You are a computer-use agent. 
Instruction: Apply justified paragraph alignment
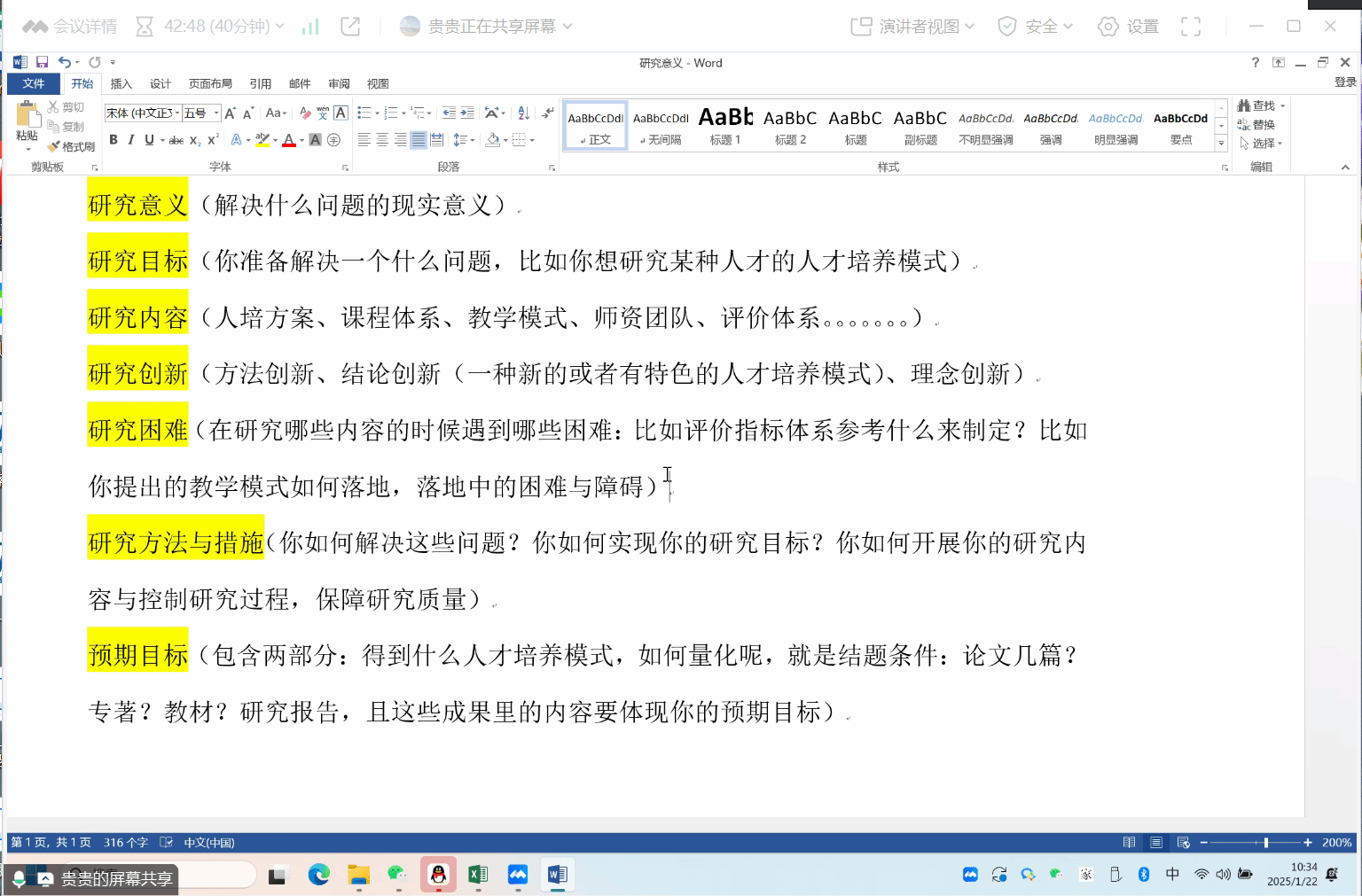(x=419, y=140)
